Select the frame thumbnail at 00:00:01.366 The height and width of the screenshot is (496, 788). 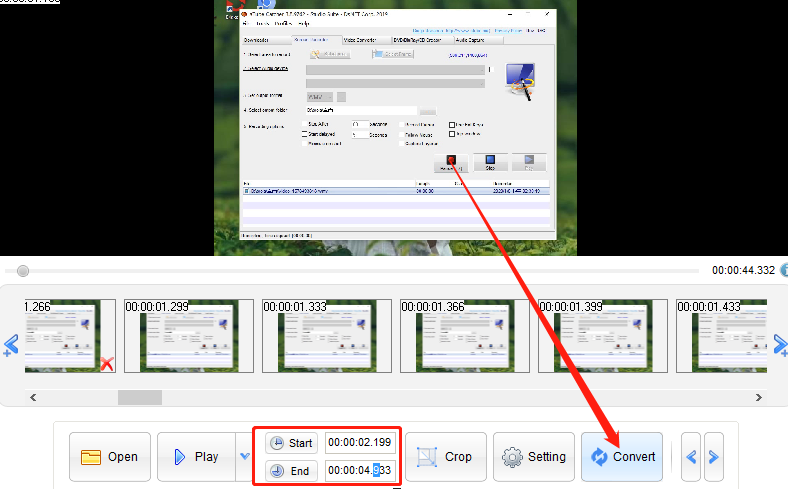click(465, 336)
